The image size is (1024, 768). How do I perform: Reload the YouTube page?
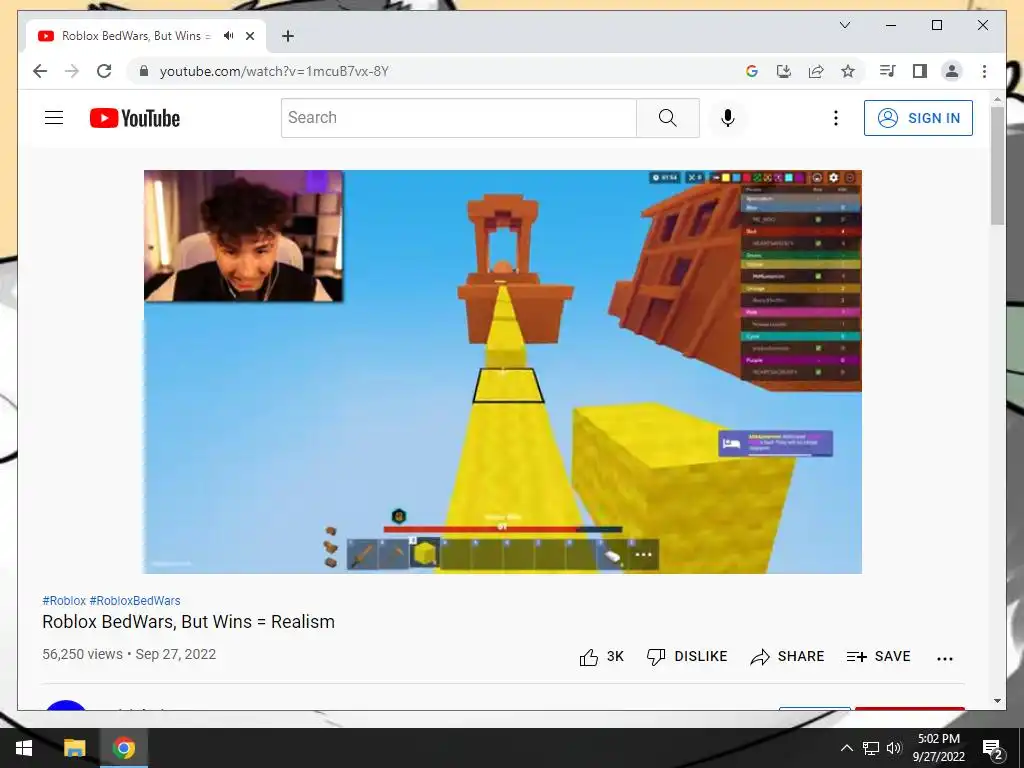tap(104, 71)
